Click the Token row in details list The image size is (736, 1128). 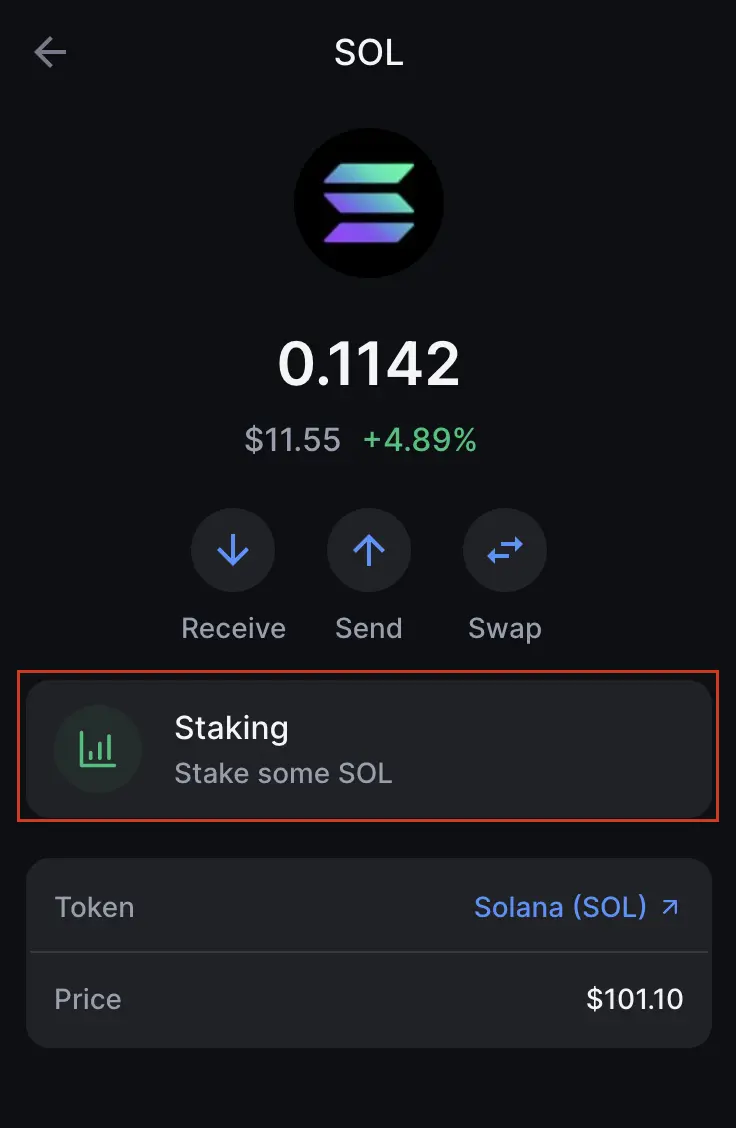[x=368, y=906]
